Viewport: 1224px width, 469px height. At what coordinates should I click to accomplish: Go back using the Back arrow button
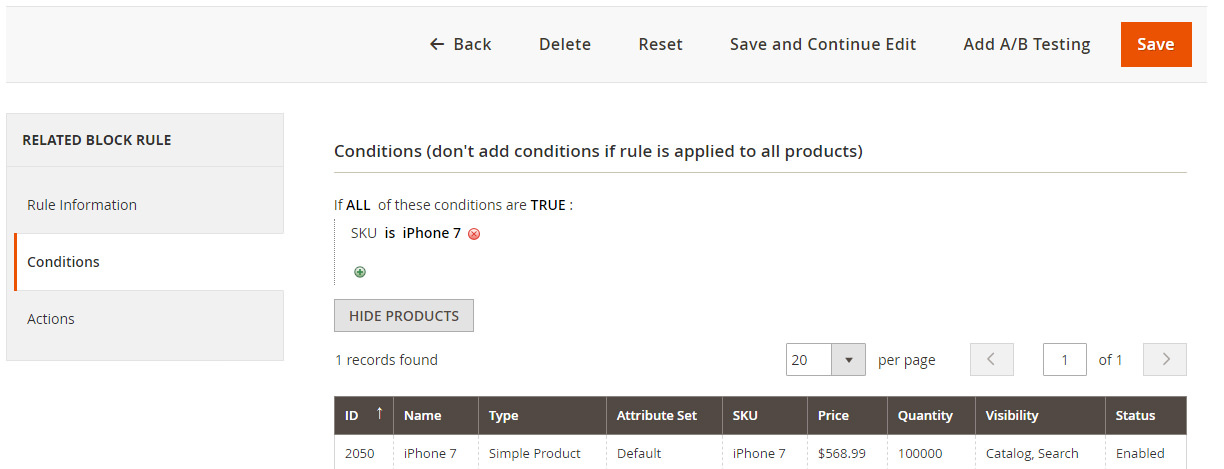click(x=460, y=44)
